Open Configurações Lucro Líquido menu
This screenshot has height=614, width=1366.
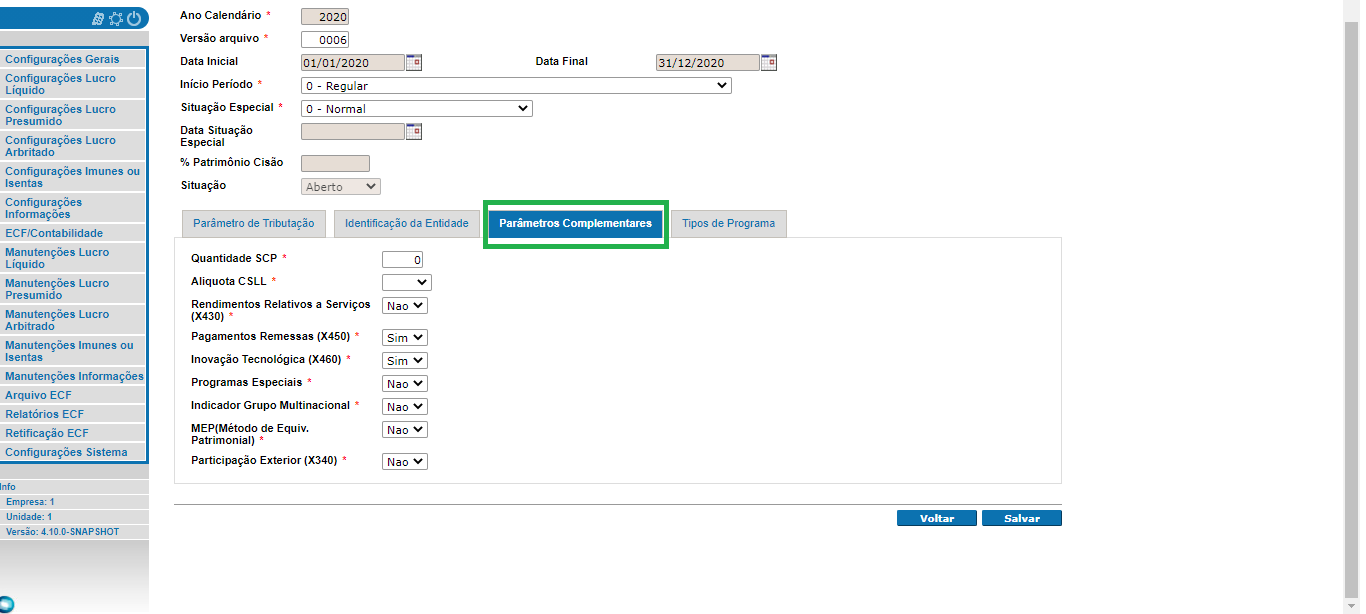[74, 84]
